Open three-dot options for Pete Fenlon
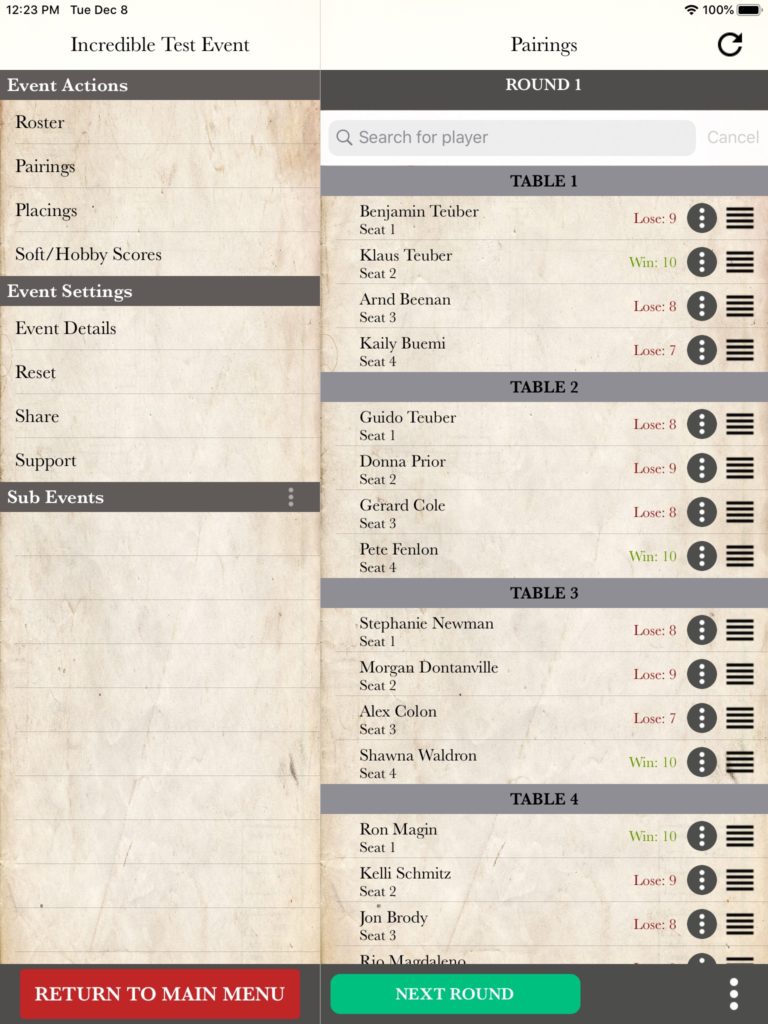The width and height of the screenshot is (768, 1024). [x=701, y=556]
